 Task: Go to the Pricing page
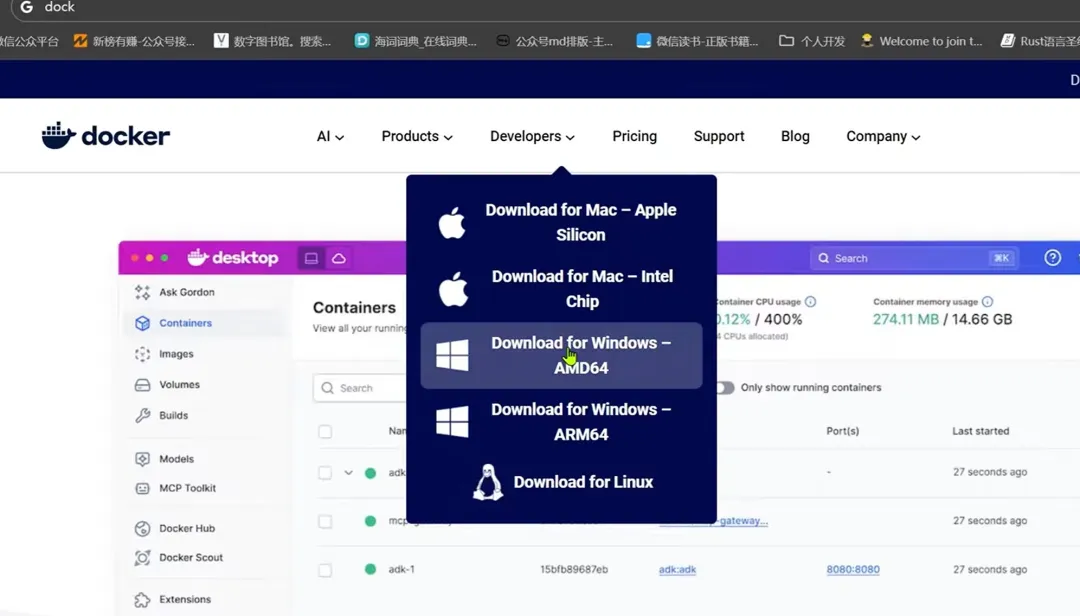coord(634,136)
